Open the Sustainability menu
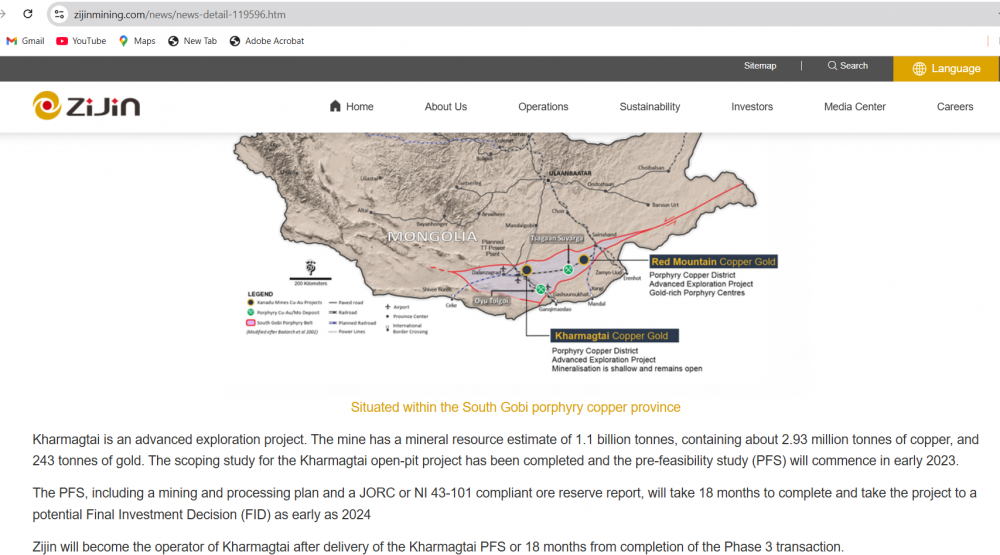 click(649, 107)
